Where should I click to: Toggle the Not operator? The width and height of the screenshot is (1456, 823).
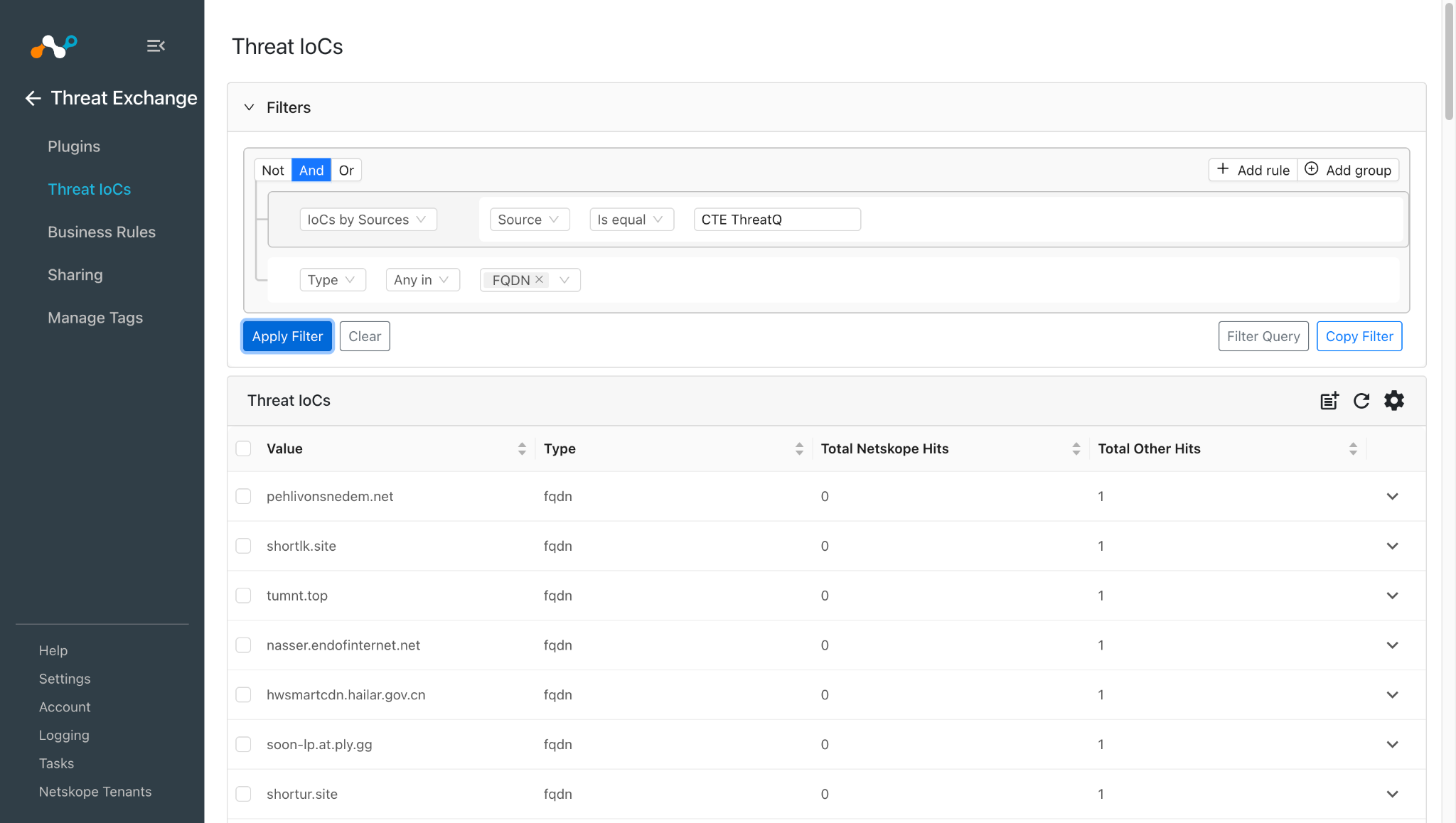[x=273, y=170]
